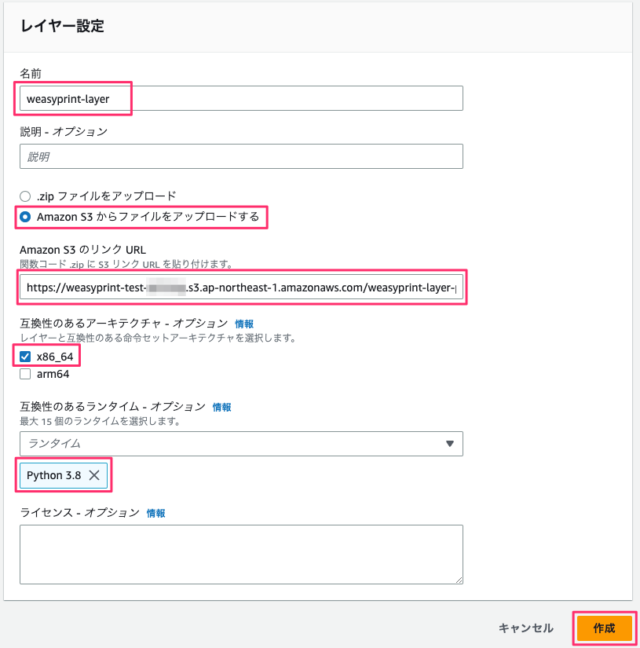Click the Amazon S3 link URL field

(241, 287)
